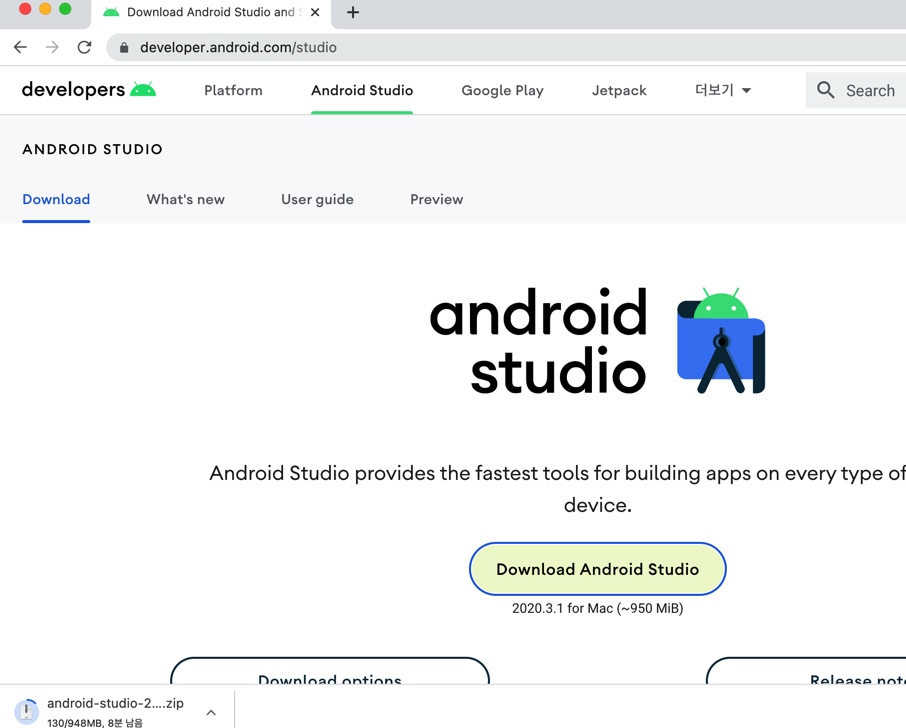906x728 pixels.
Task: Go back with the browser back arrow
Action: tap(20, 47)
